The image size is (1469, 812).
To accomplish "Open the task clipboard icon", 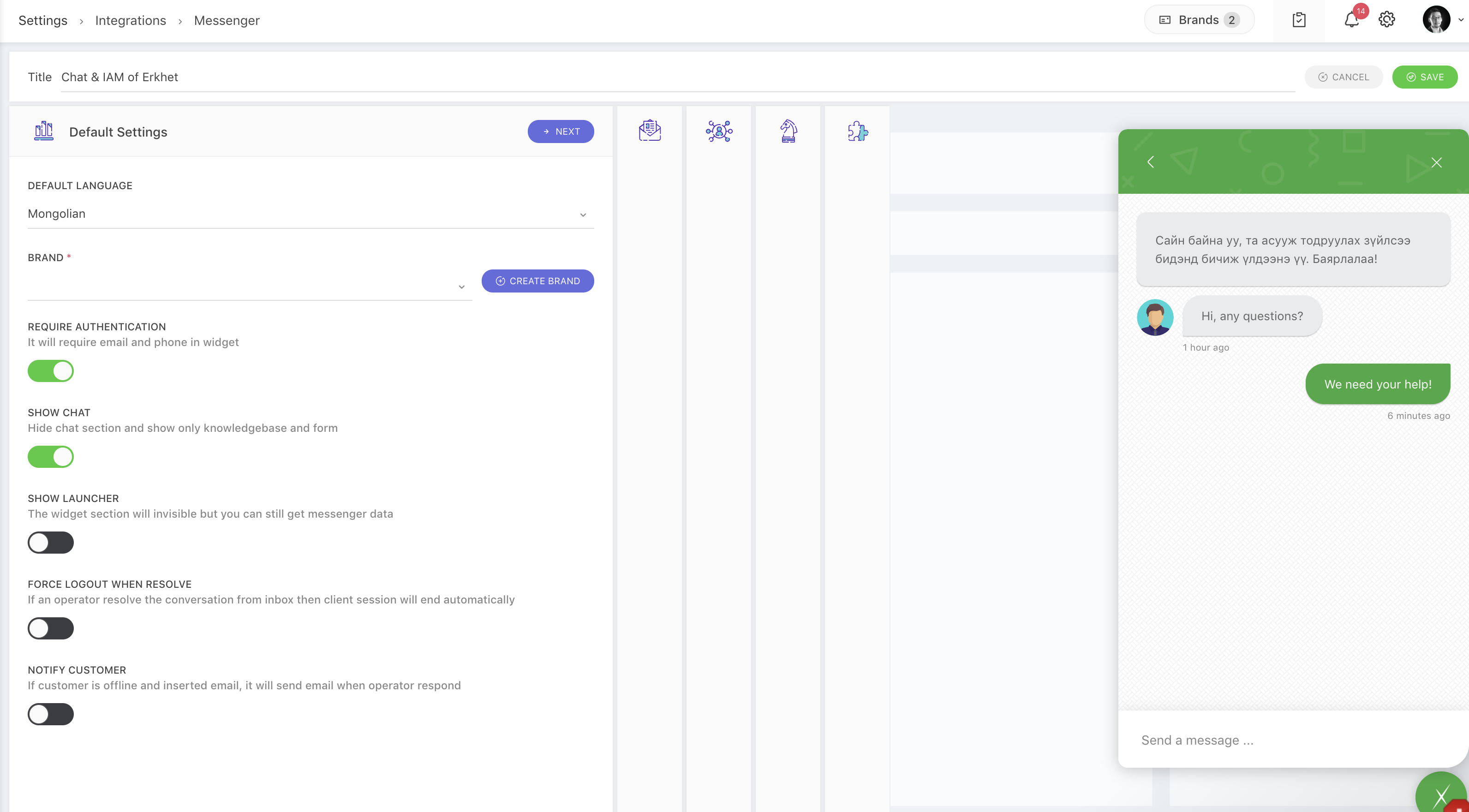I will click(x=1298, y=20).
